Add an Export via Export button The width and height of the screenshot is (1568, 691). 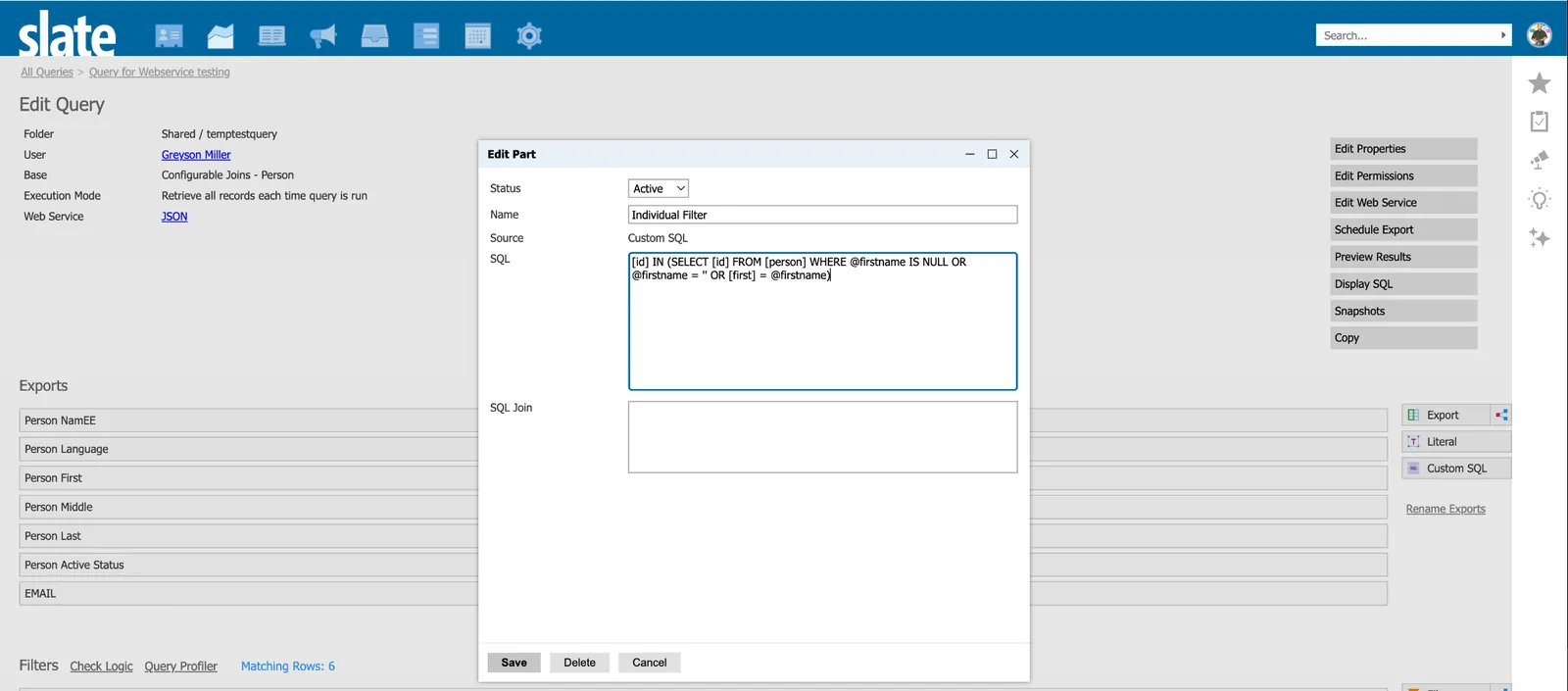coord(1446,416)
